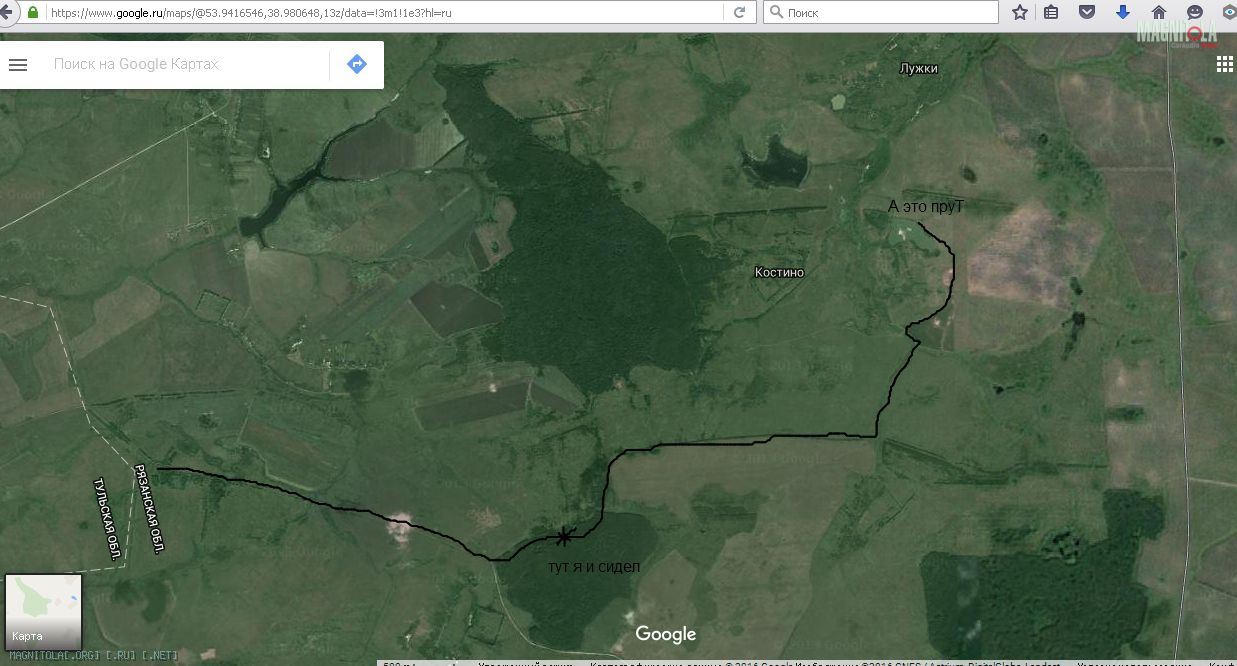Click the Google logo at the map bottom

coord(665,634)
